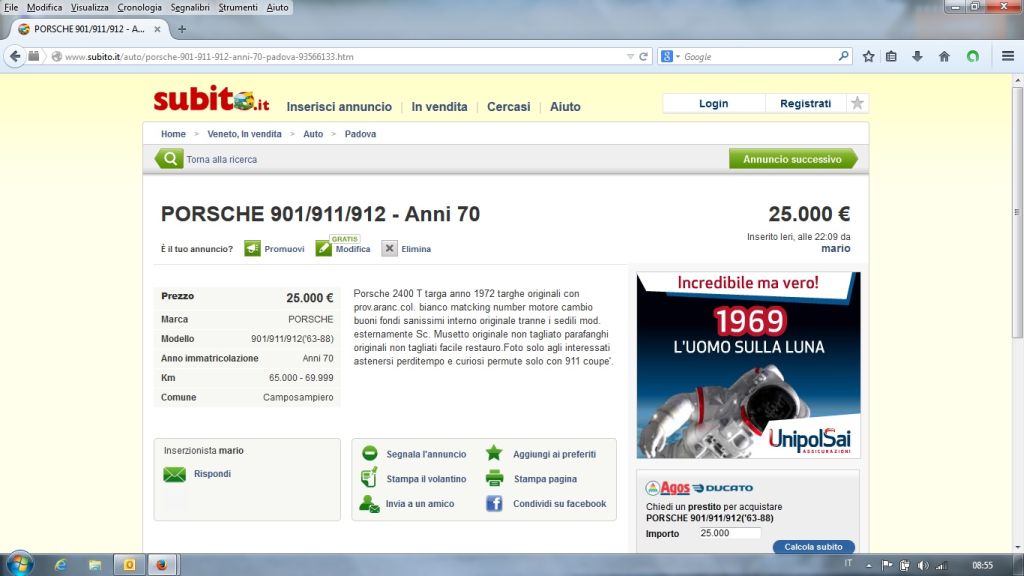The width and height of the screenshot is (1024, 576).
Task: Open the In vendita section
Action: (440, 106)
